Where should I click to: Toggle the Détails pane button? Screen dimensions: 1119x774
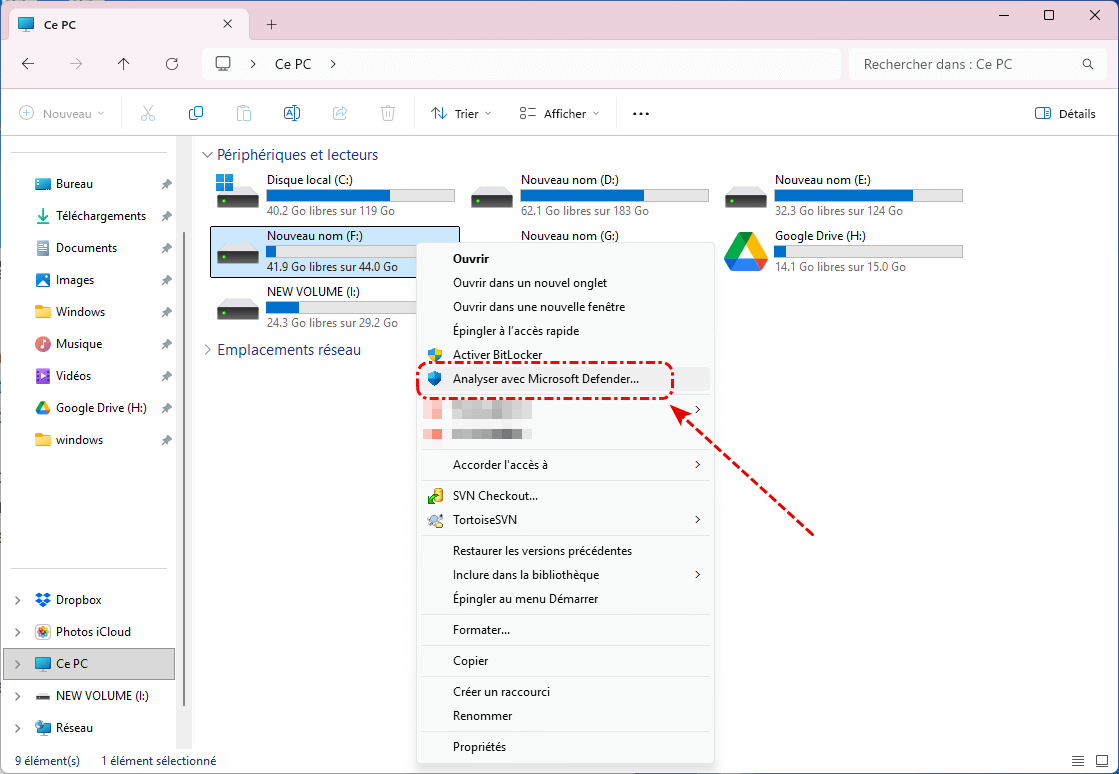1065,114
